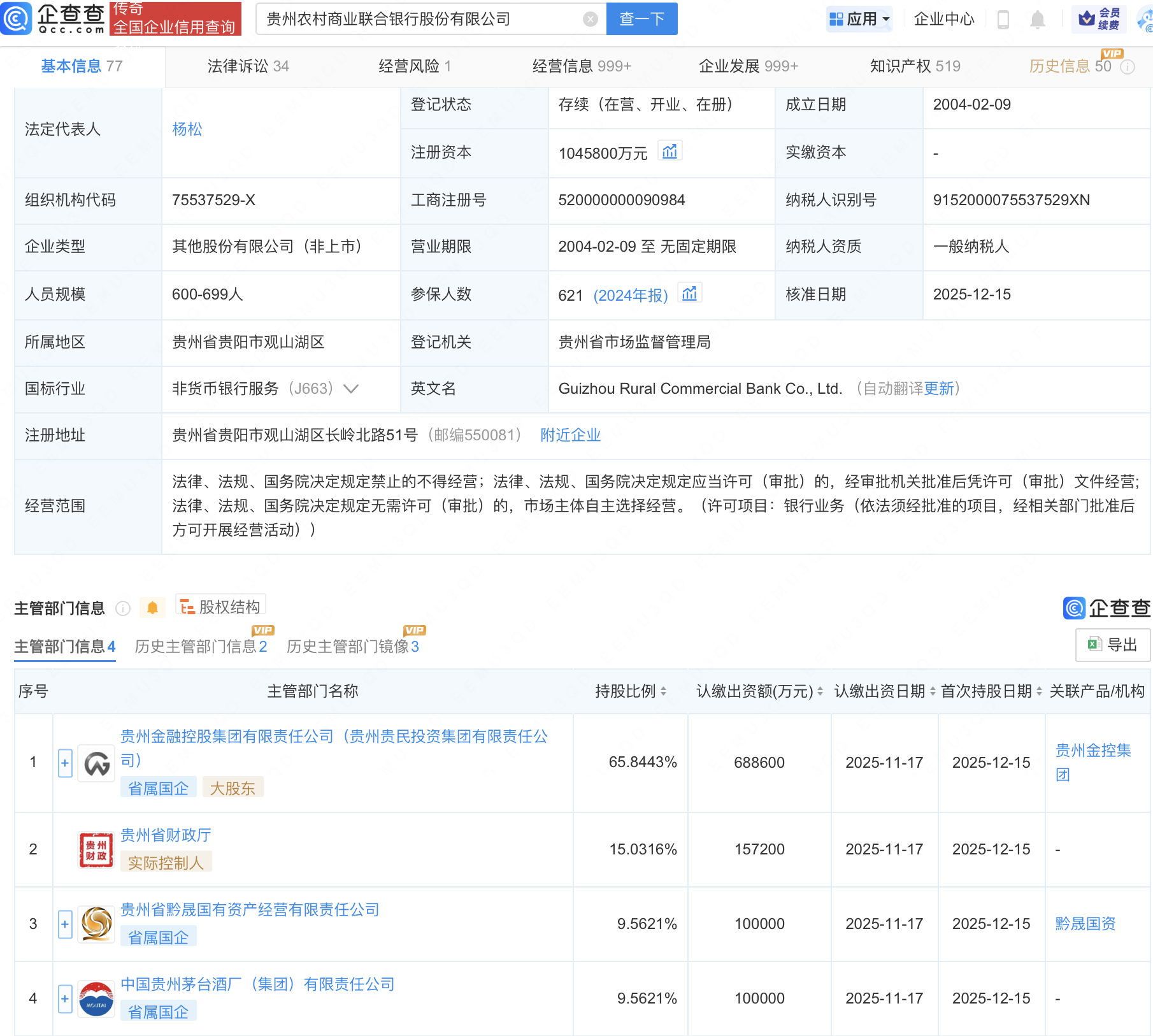Expand the 中国贵州茅台酒厂 shareholder row
The height and width of the screenshot is (1036, 1153).
pyautogui.click(x=65, y=998)
